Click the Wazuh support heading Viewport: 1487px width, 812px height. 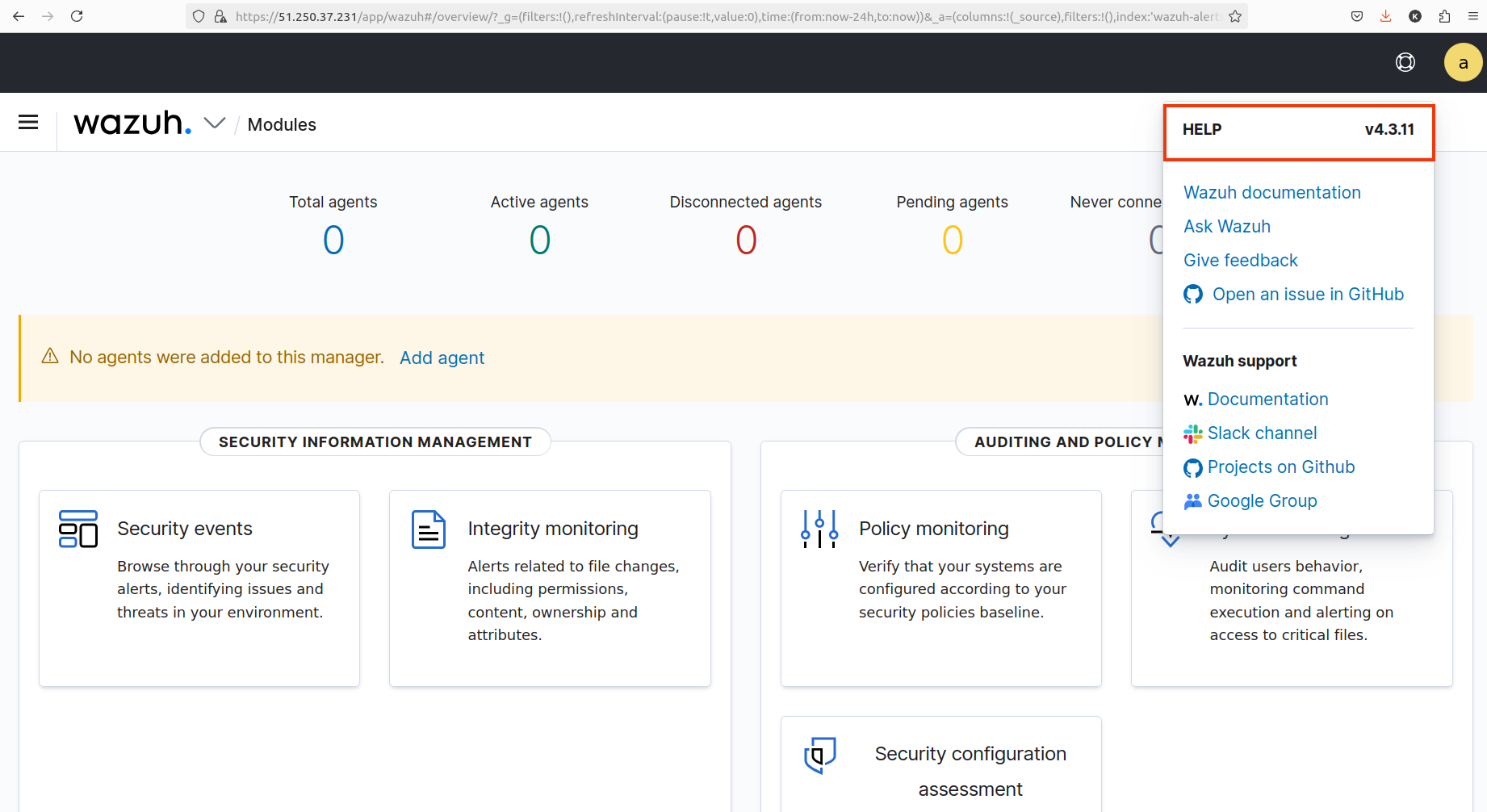[1240, 361]
